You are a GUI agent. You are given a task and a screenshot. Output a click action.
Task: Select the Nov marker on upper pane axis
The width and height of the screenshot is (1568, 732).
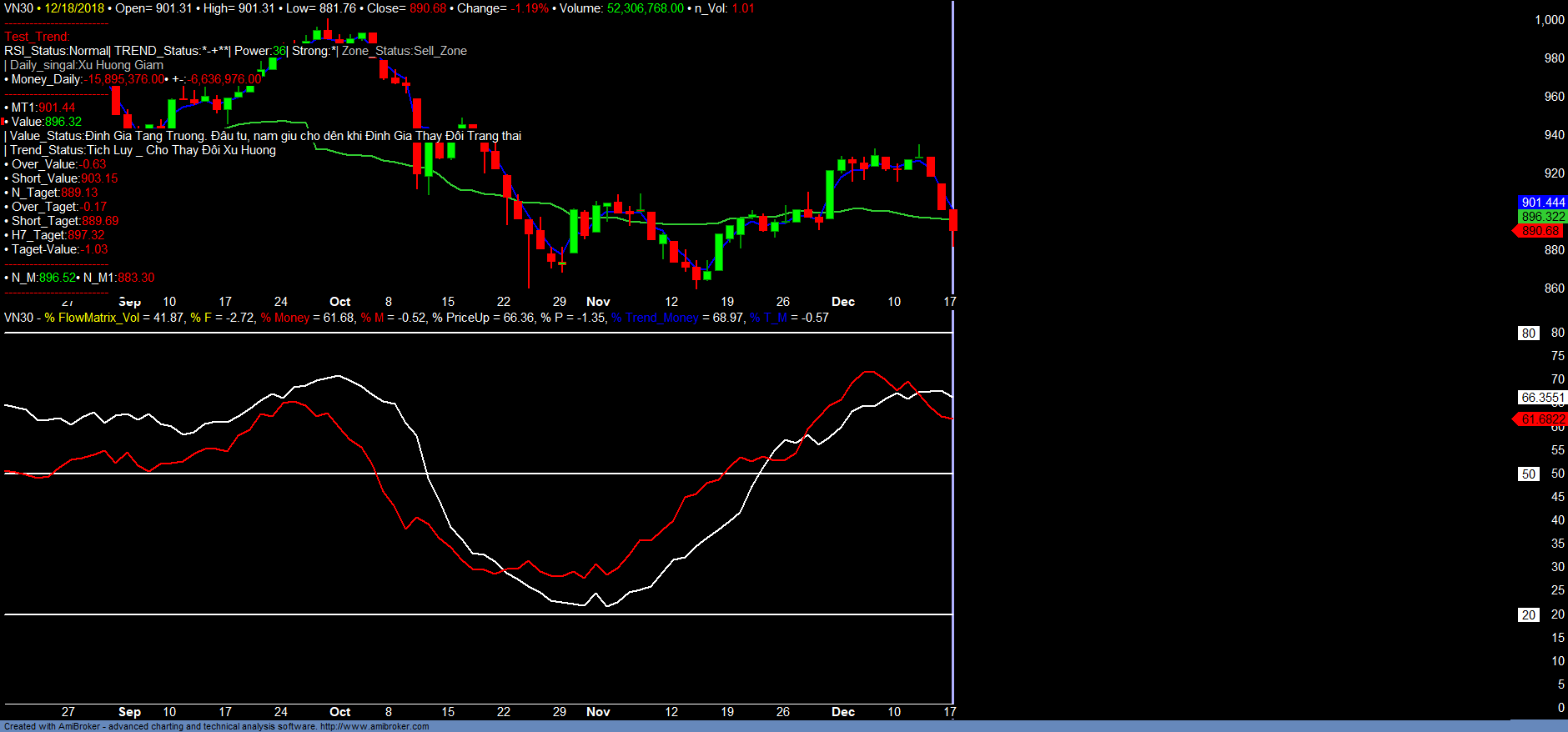pyautogui.click(x=598, y=302)
